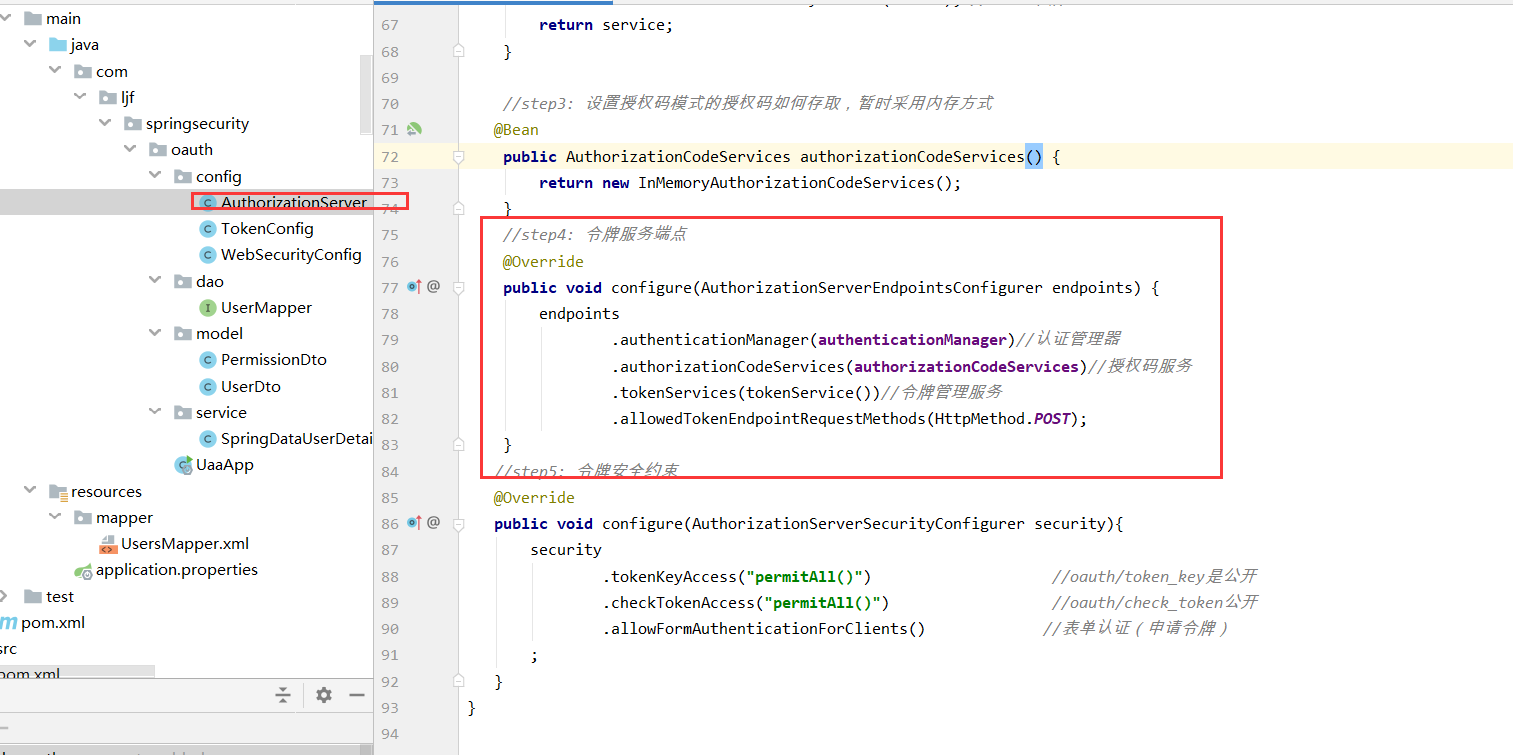
Task: Click the comment //oauth/check_token公开
Action: [x=1155, y=603]
